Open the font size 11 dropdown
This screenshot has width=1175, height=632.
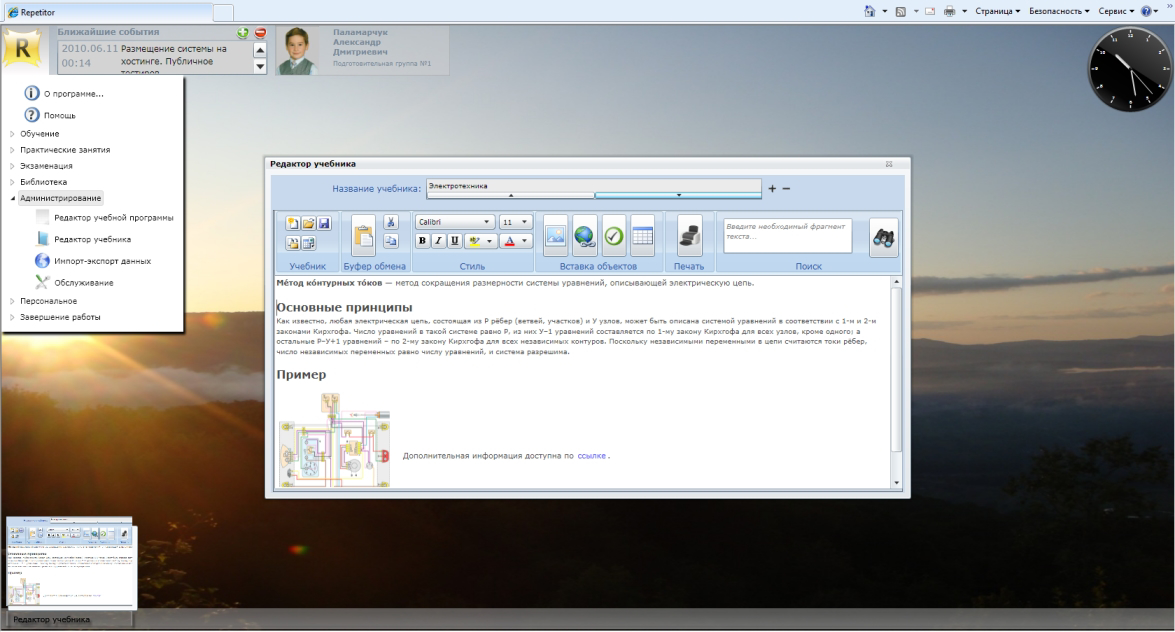[516, 222]
